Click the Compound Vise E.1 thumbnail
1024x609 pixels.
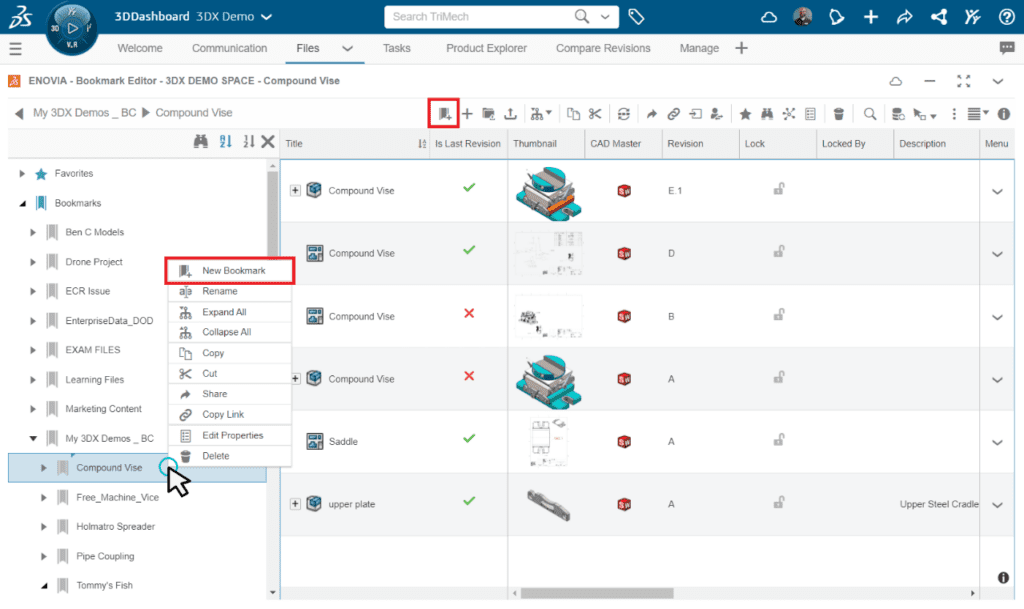point(549,193)
